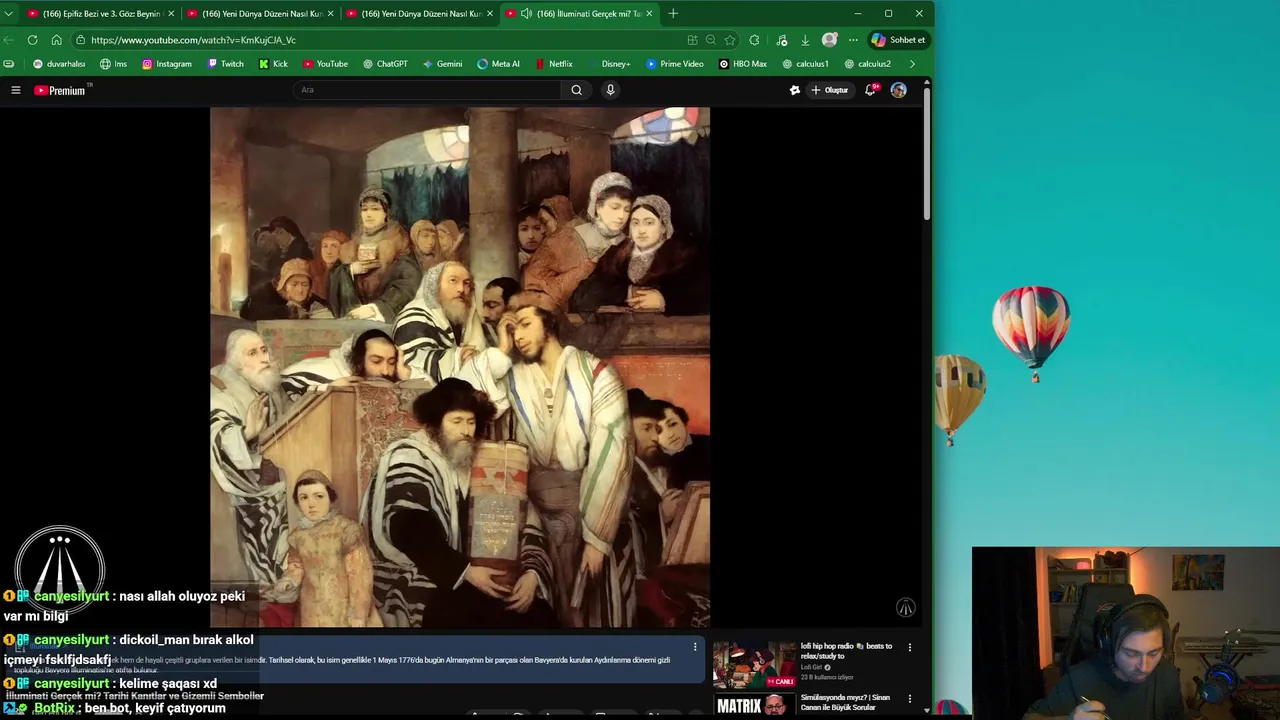The image size is (1280, 720).
Task: Mute the audio on the İlluminati tab
Action: pyautogui.click(x=526, y=14)
